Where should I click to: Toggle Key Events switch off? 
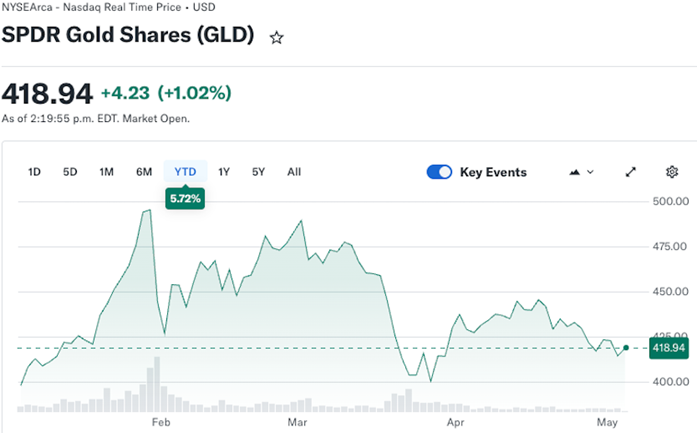[x=439, y=172]
